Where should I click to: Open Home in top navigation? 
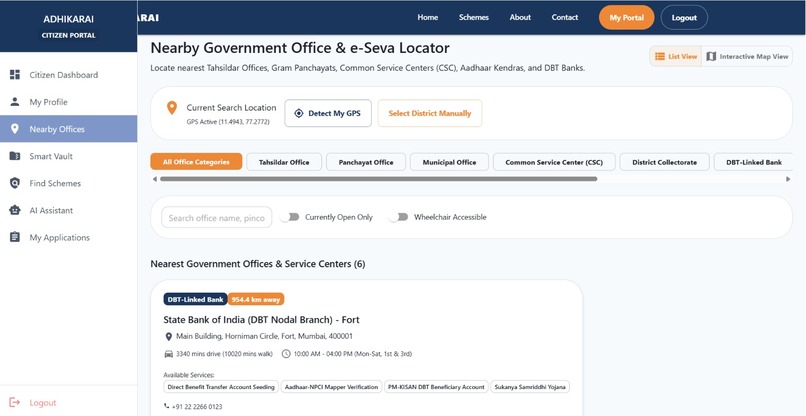coord(428,17)
